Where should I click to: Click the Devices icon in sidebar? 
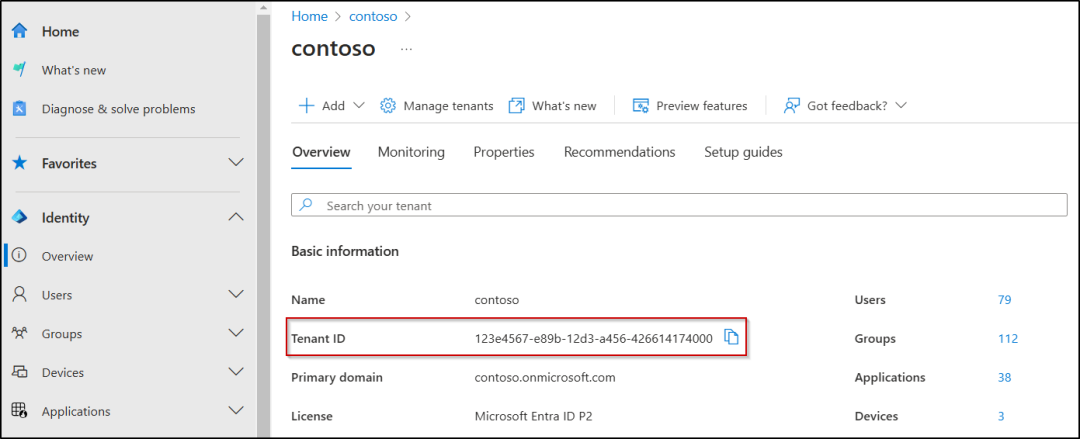point(19,372)
